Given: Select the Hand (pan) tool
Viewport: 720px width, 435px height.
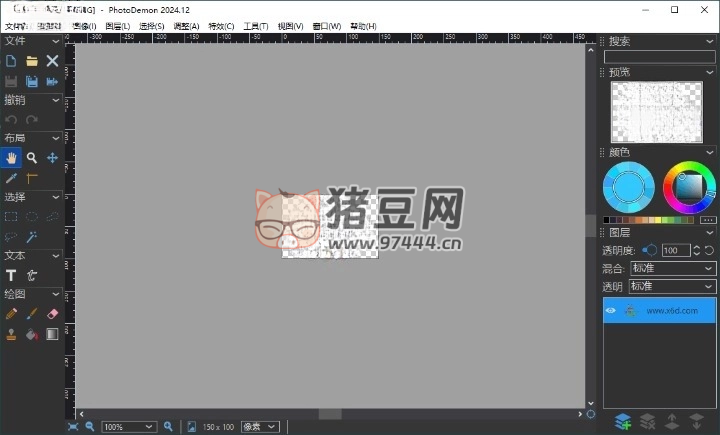Looking at the screenshot, I should 11,158.
